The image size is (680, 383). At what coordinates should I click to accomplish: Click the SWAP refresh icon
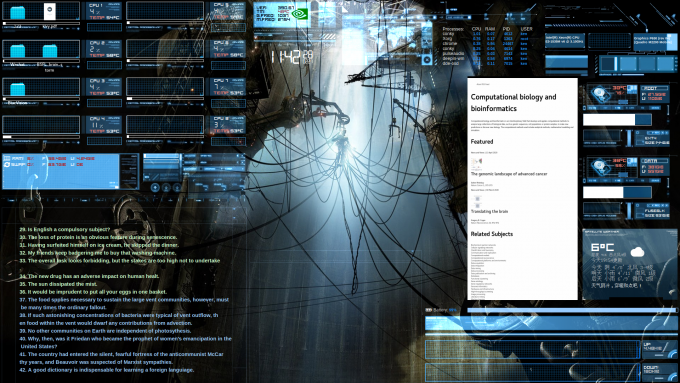[x=7, y=165]
